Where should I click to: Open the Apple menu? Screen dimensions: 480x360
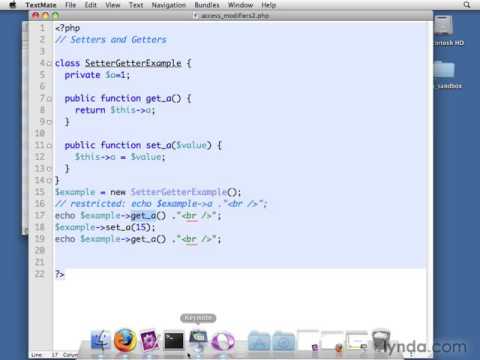tap(12, 5)
